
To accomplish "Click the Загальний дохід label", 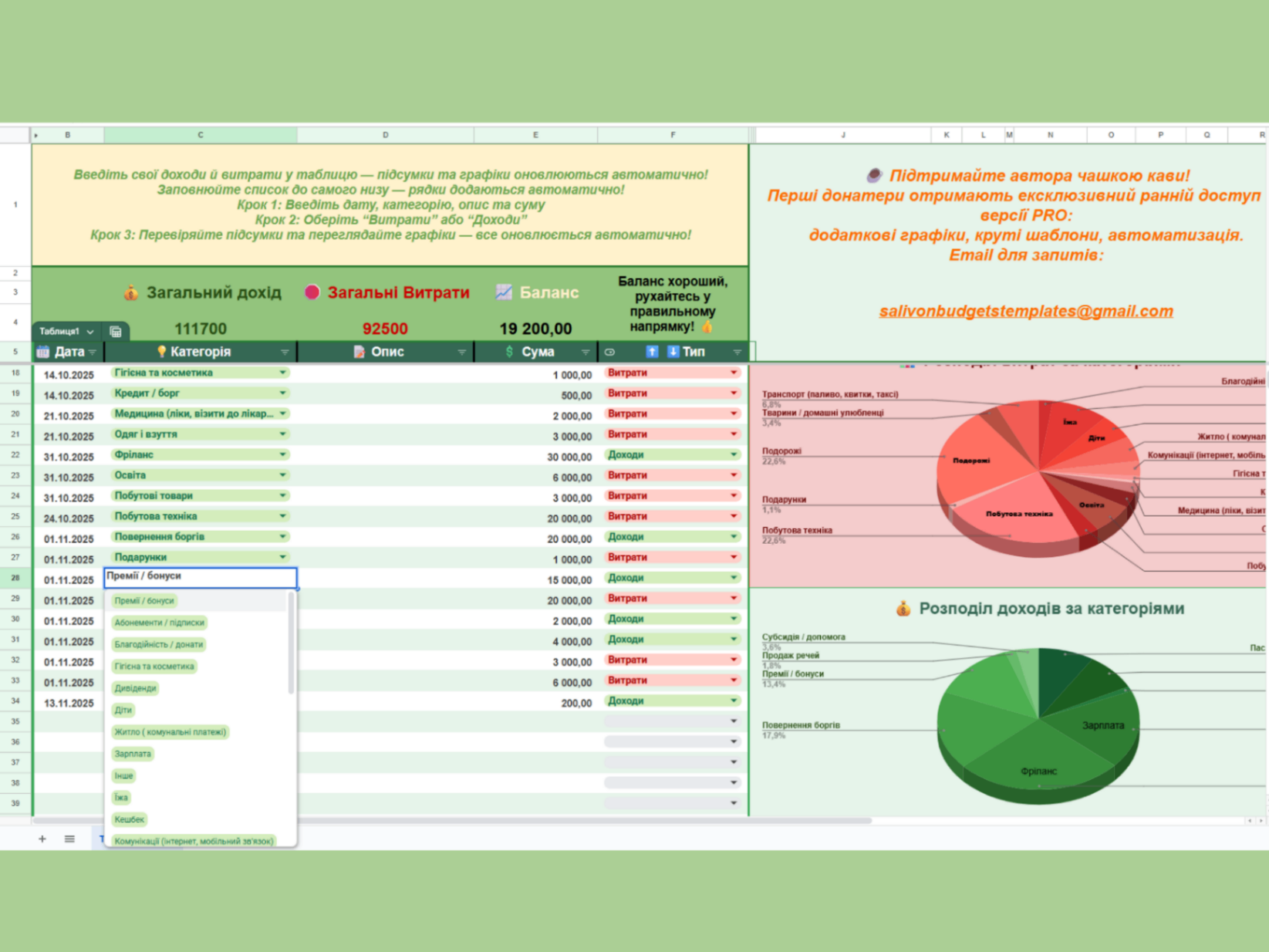I will (x=214, y=293).
